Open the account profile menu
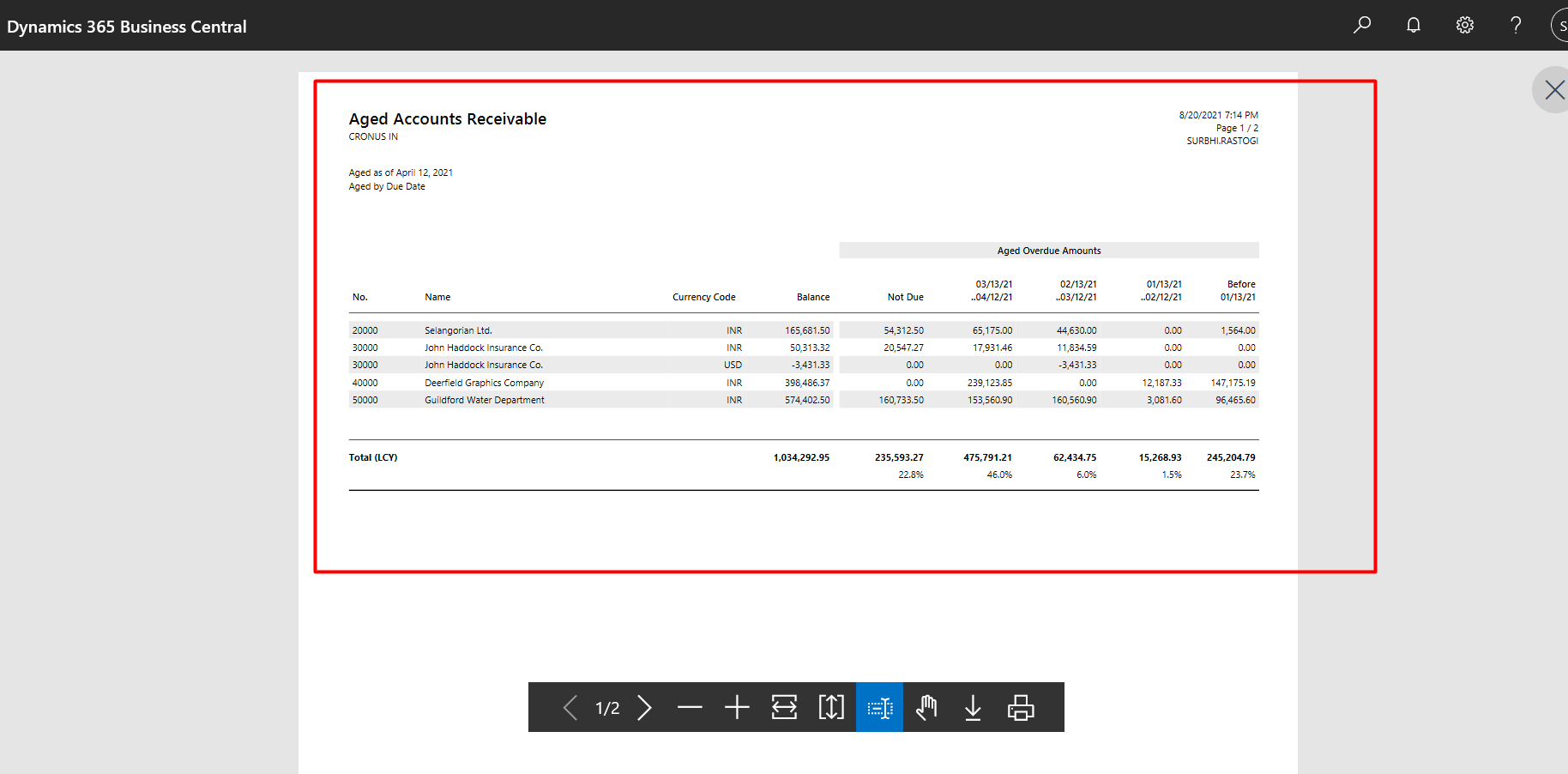 [1559, 25]
